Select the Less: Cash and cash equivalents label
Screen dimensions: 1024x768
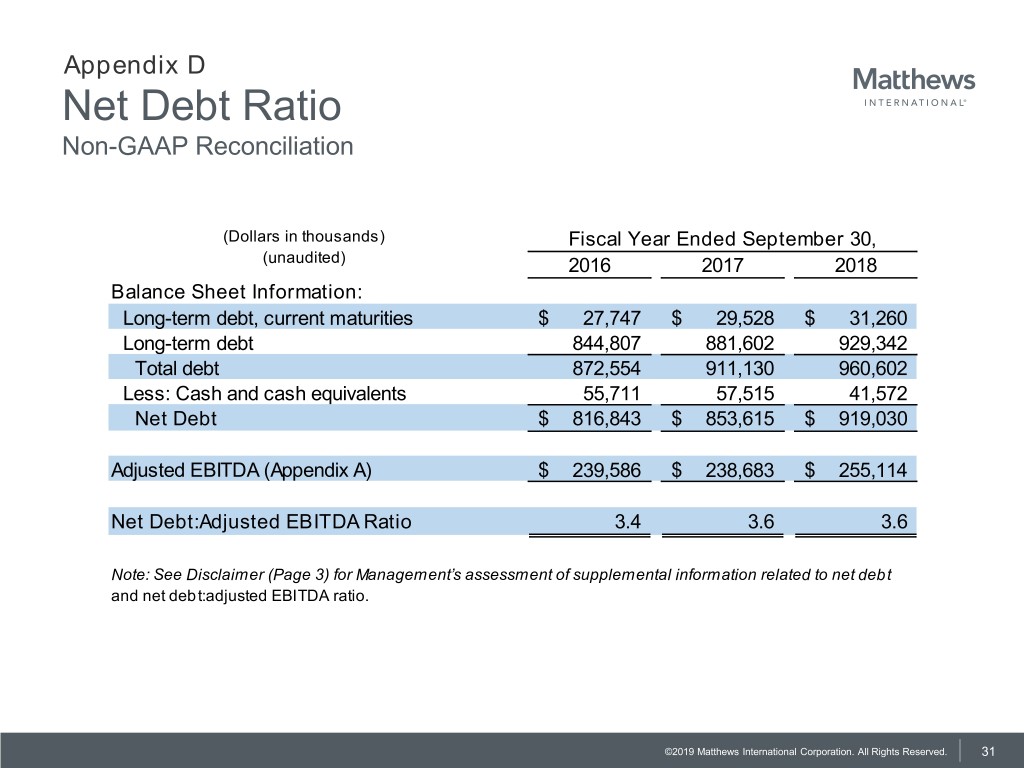click(x=264, y=393)
